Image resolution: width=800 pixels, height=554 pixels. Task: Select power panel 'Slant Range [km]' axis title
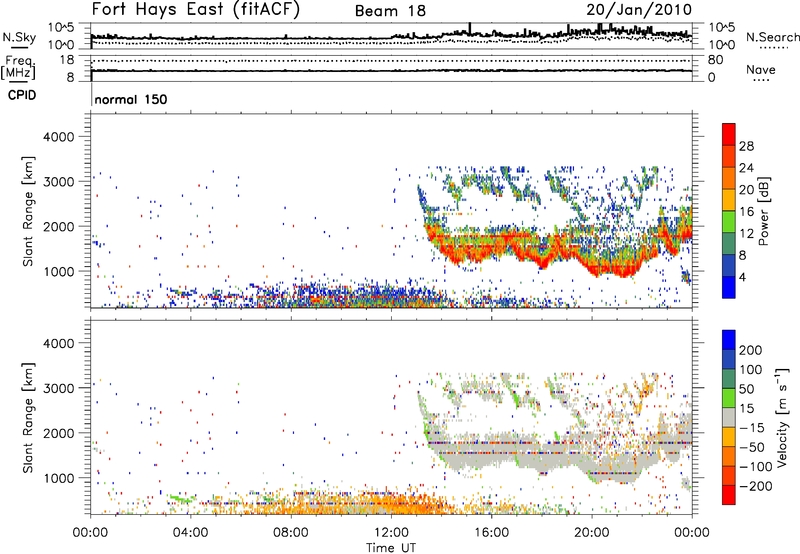click(x=28, y=211)
